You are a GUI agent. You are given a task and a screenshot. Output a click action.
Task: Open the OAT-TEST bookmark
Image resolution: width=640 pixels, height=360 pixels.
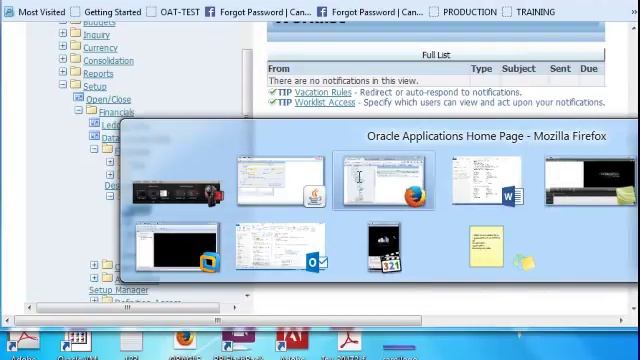click(173, 12)
